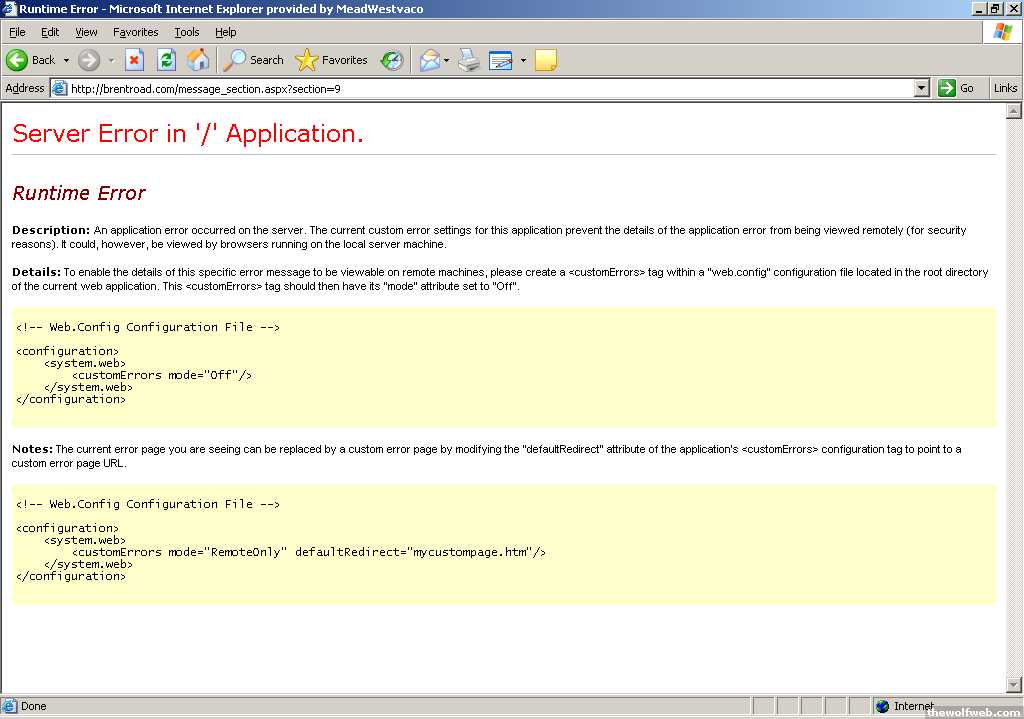
Task: Expand the Back button history dropdown
Action: tap(67, 60)
